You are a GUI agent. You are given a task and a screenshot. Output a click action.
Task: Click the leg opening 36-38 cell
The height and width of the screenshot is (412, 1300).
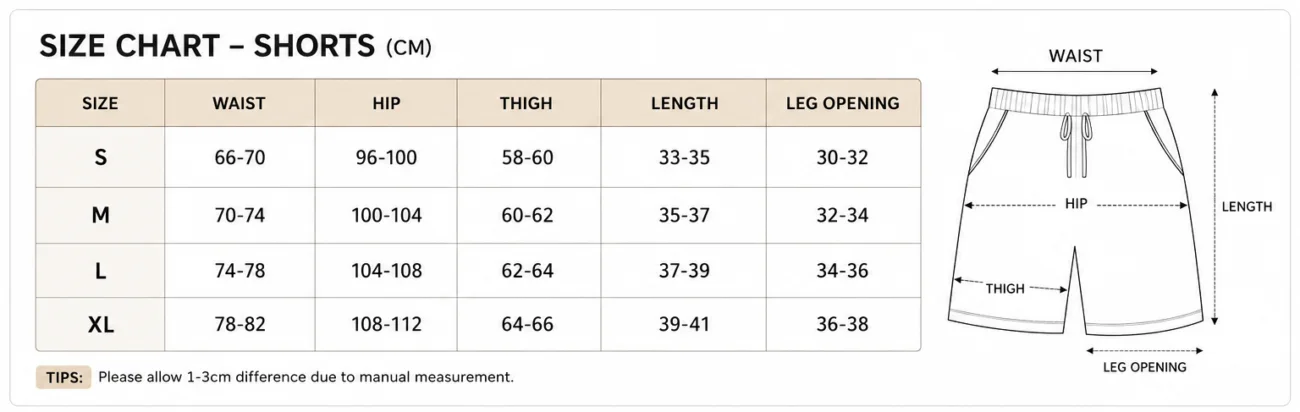pyautogui.click(x=842, y=324)
